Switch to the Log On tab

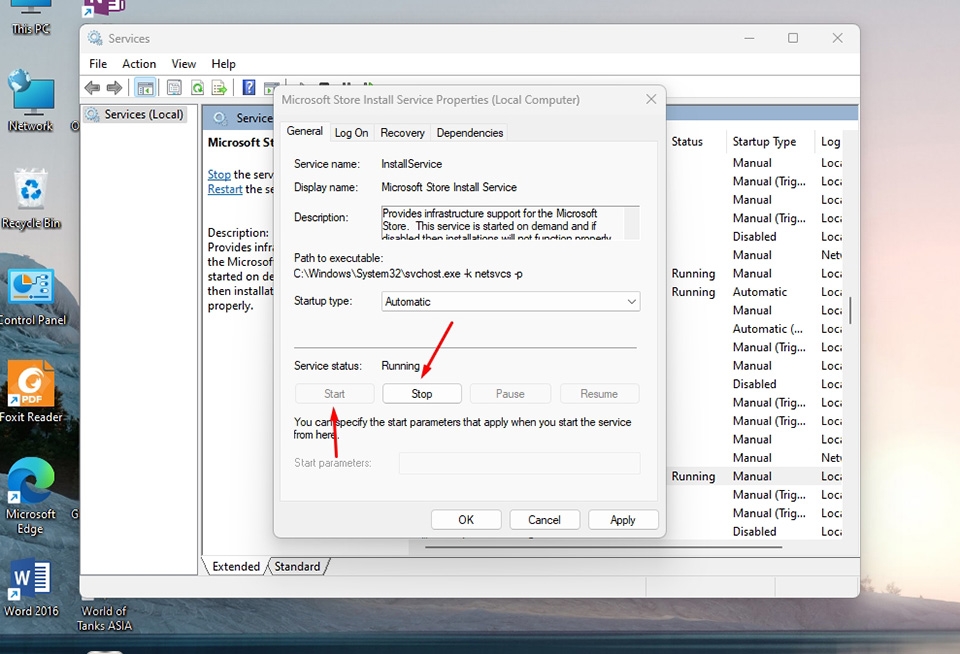(x=351, y=133)
